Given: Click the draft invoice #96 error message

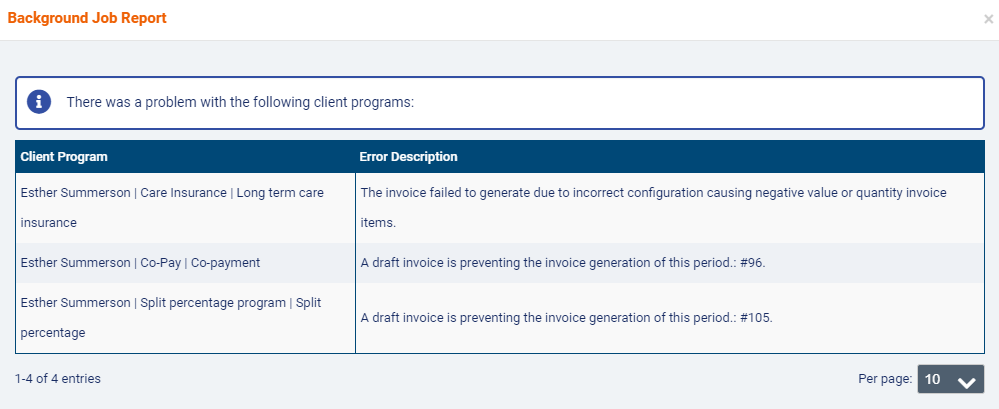Looking at the screenshot, I should 562,263.
